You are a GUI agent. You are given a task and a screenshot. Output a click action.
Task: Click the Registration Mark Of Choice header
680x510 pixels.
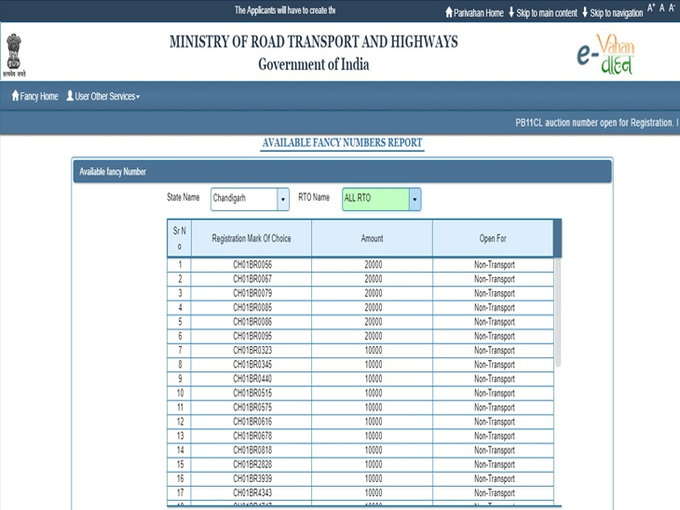[251, 239]
